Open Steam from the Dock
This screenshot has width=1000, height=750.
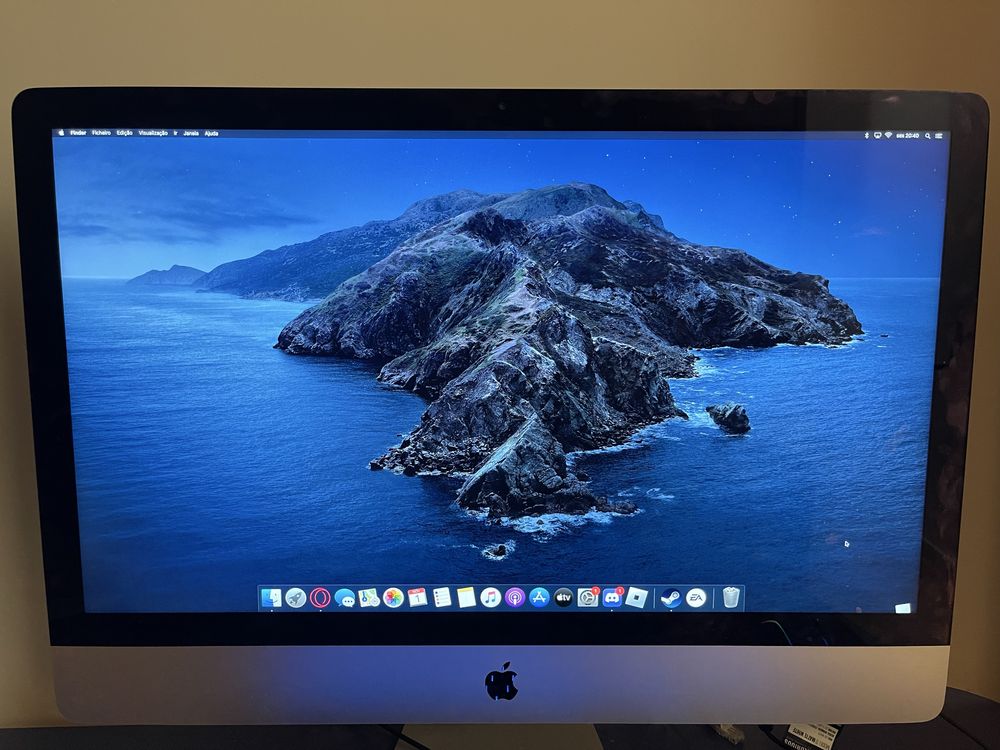point(670,598)
